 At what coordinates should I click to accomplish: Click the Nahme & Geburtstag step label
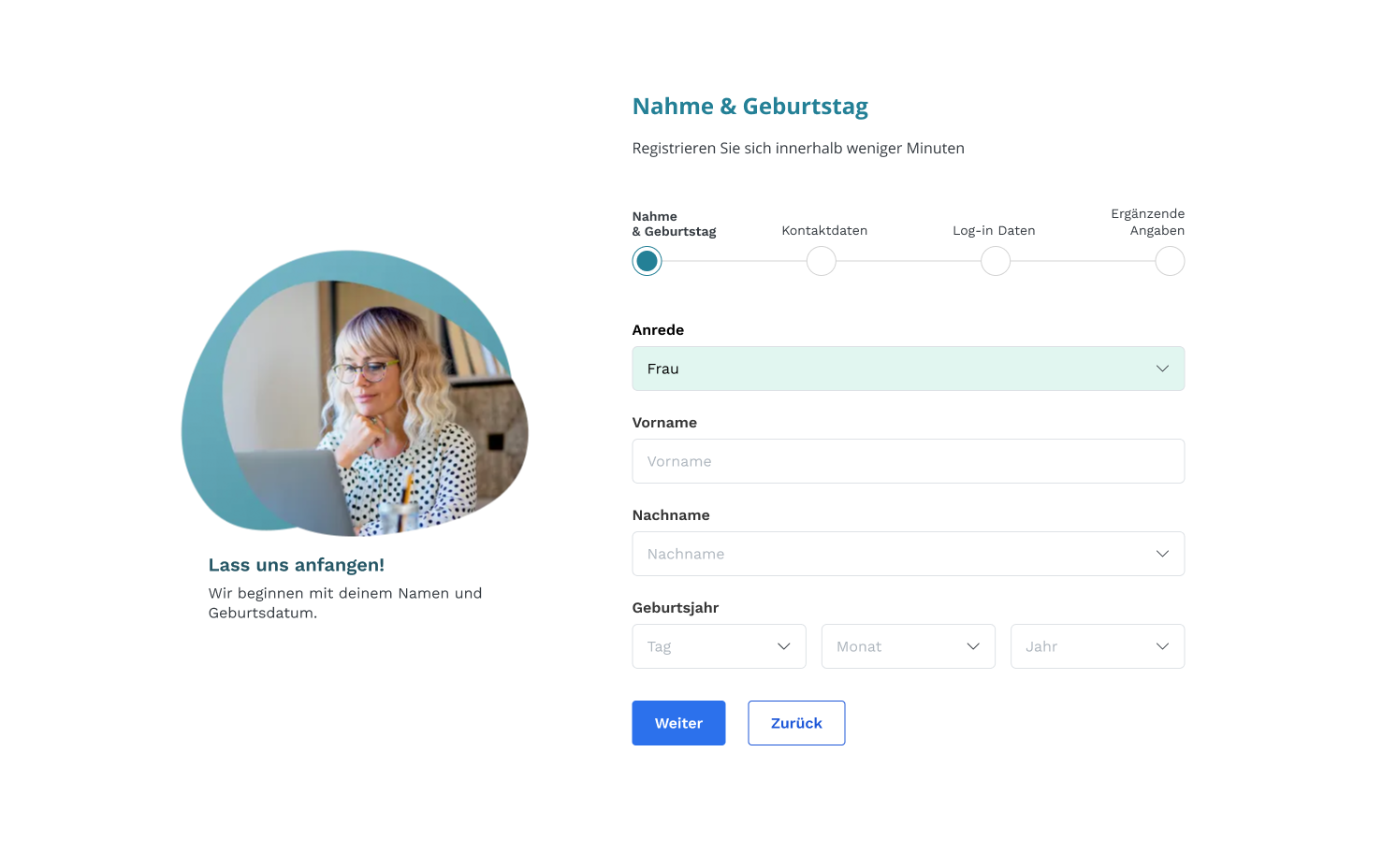click(x=674, y=224)
